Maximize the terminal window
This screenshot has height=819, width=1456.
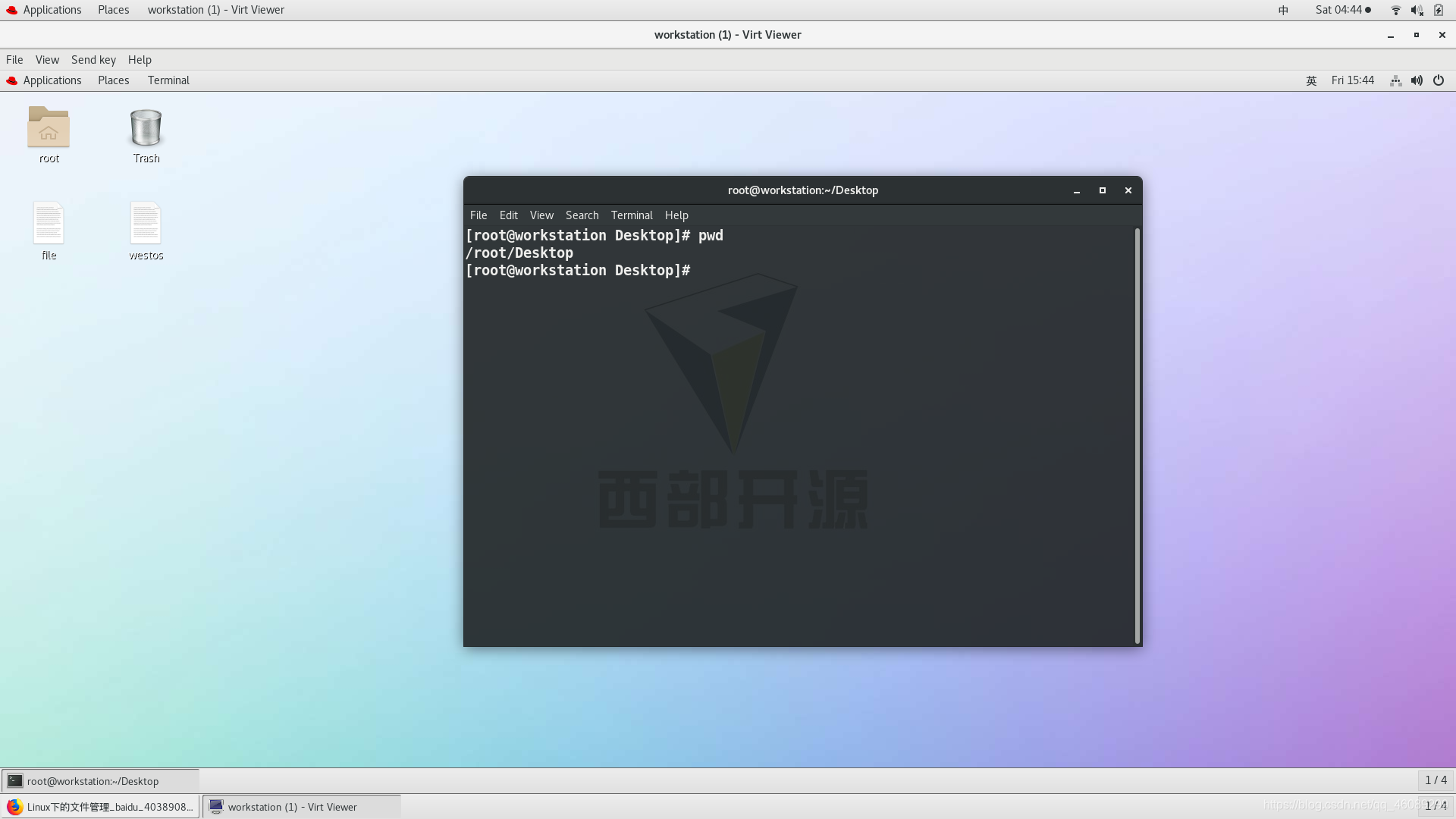tap(1102, 190)
